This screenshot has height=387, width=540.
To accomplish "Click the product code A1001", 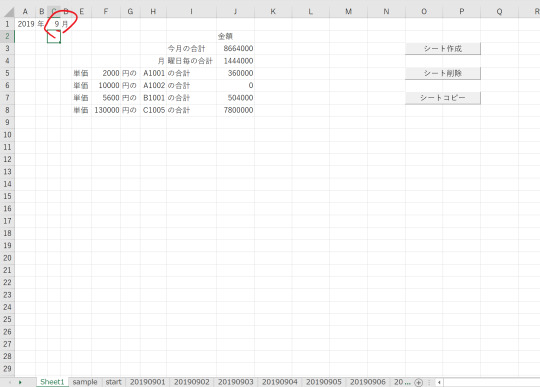I will tap(154, 73).
